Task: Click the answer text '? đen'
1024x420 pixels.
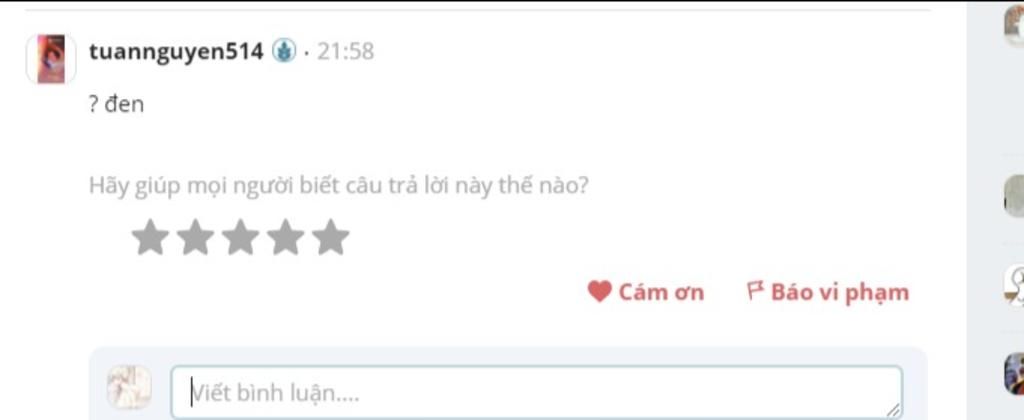Action: coord(116,105)
